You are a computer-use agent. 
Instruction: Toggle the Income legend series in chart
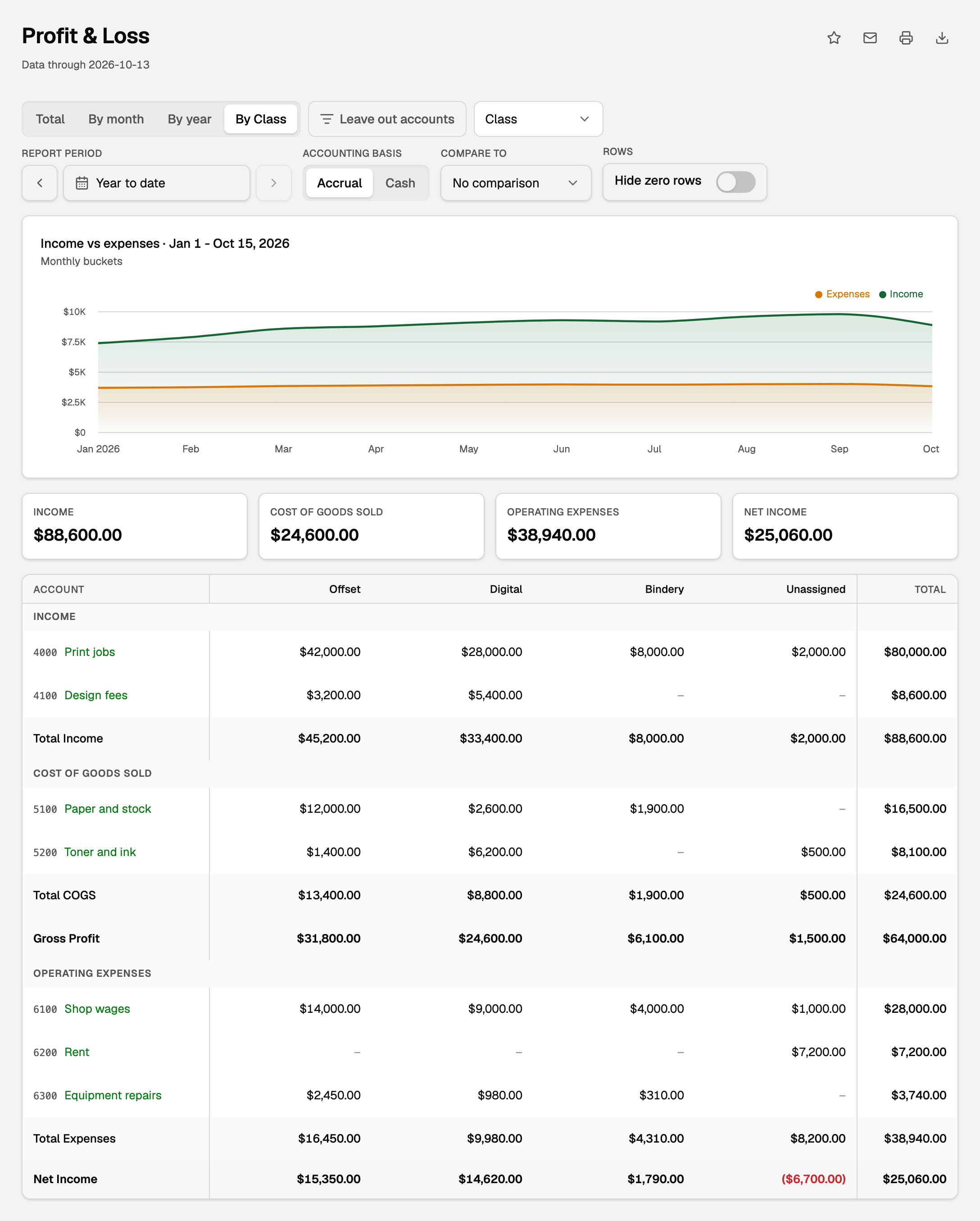(901, 294)
